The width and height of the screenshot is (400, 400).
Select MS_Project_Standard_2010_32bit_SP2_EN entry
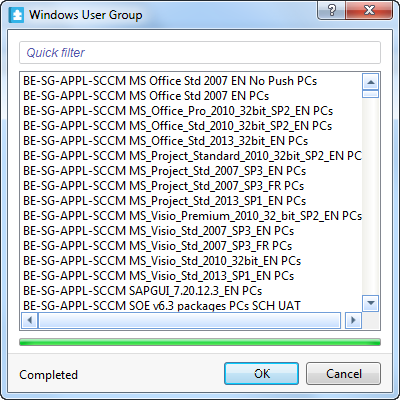click(x=191, y=156)
